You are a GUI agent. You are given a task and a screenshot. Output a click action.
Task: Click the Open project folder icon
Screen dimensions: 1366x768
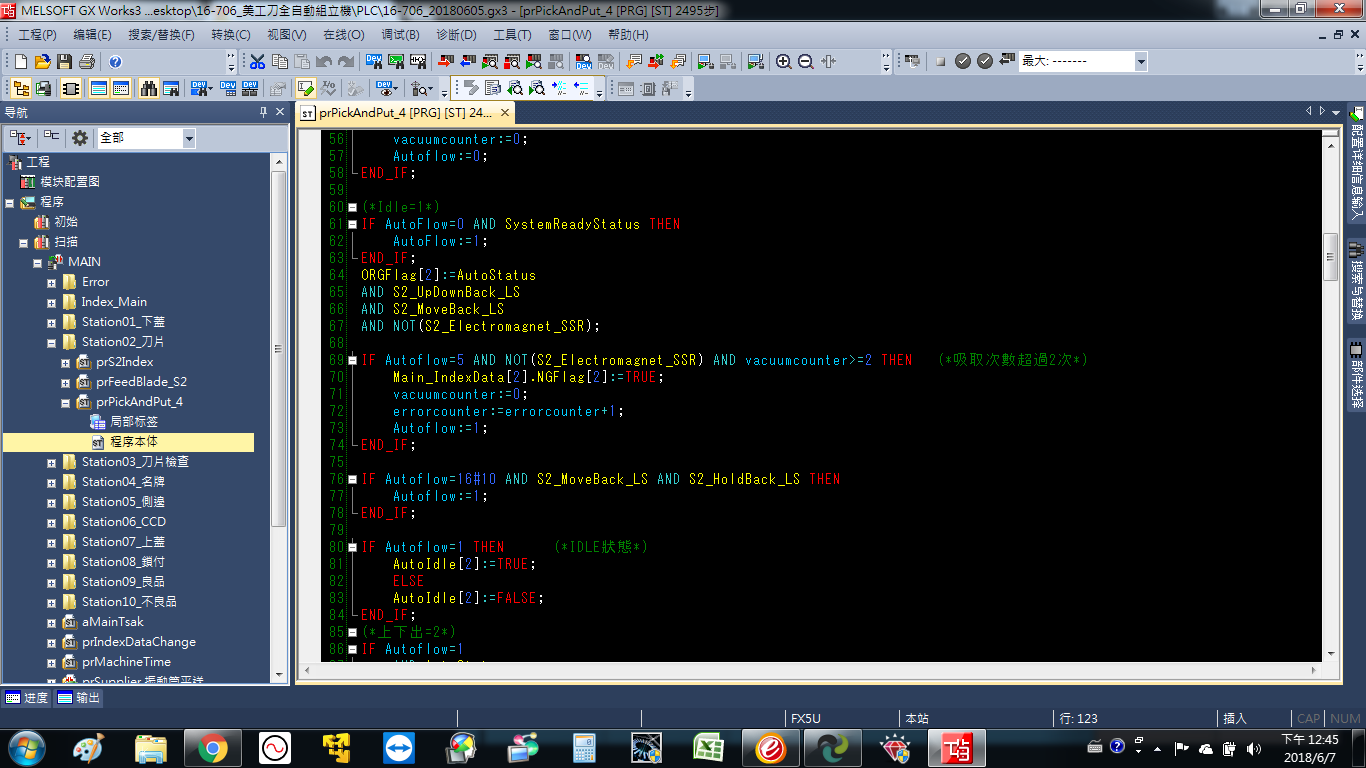[42, 61]
